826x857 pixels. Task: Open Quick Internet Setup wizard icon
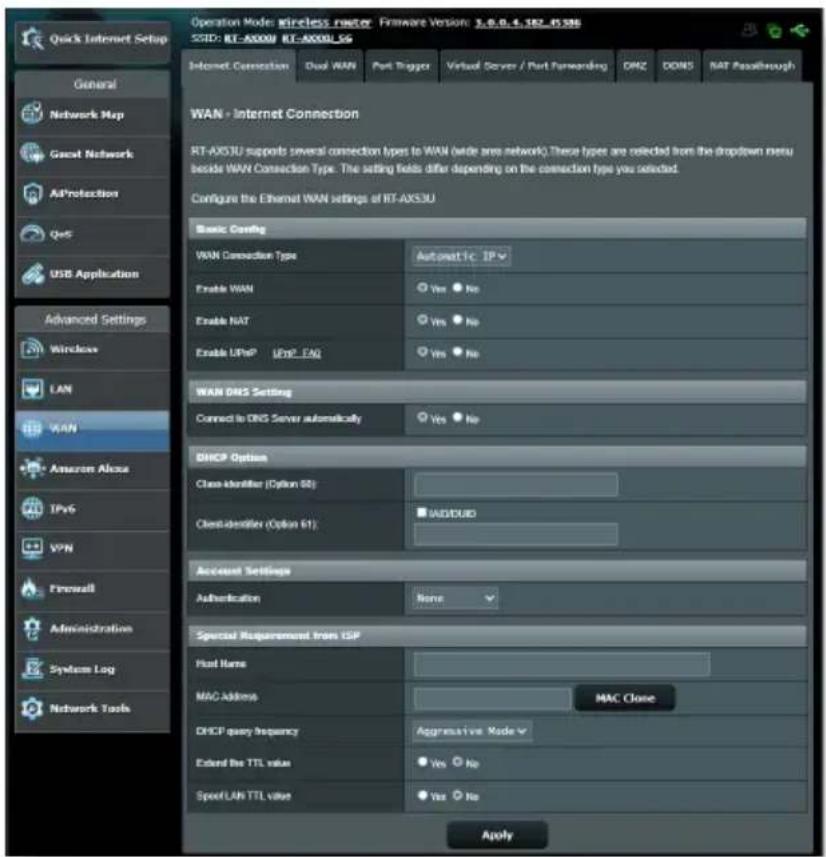click(32, 39)
